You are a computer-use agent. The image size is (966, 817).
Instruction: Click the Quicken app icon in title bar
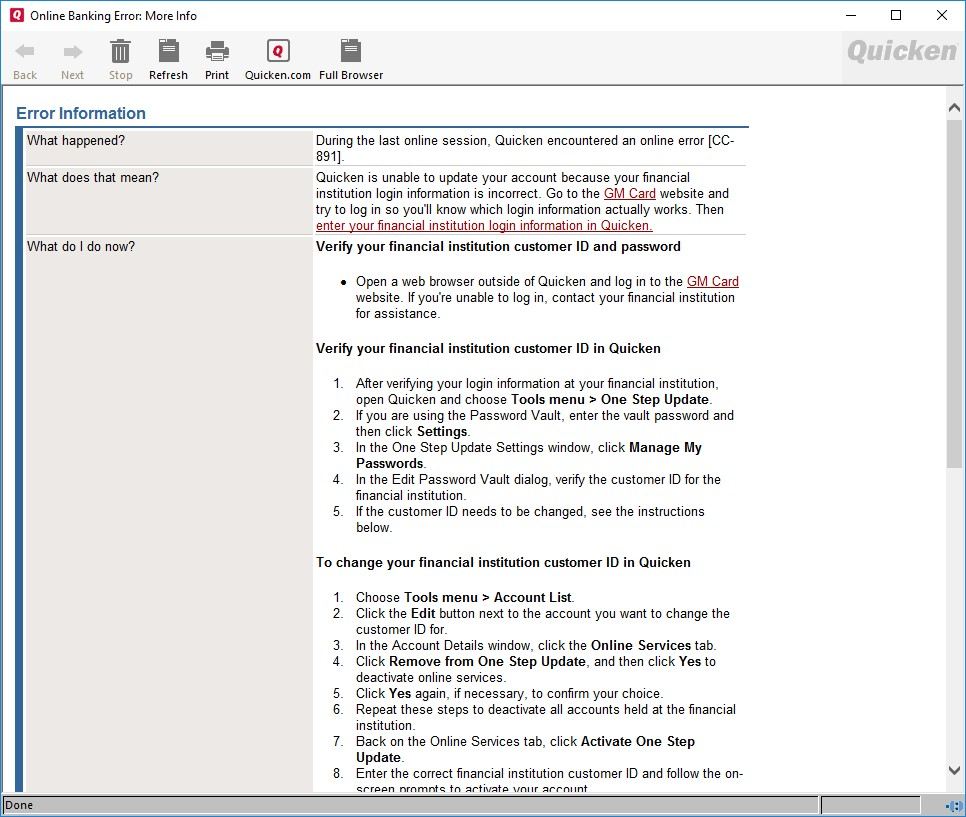pyautogui.click(x=16, y=15)
